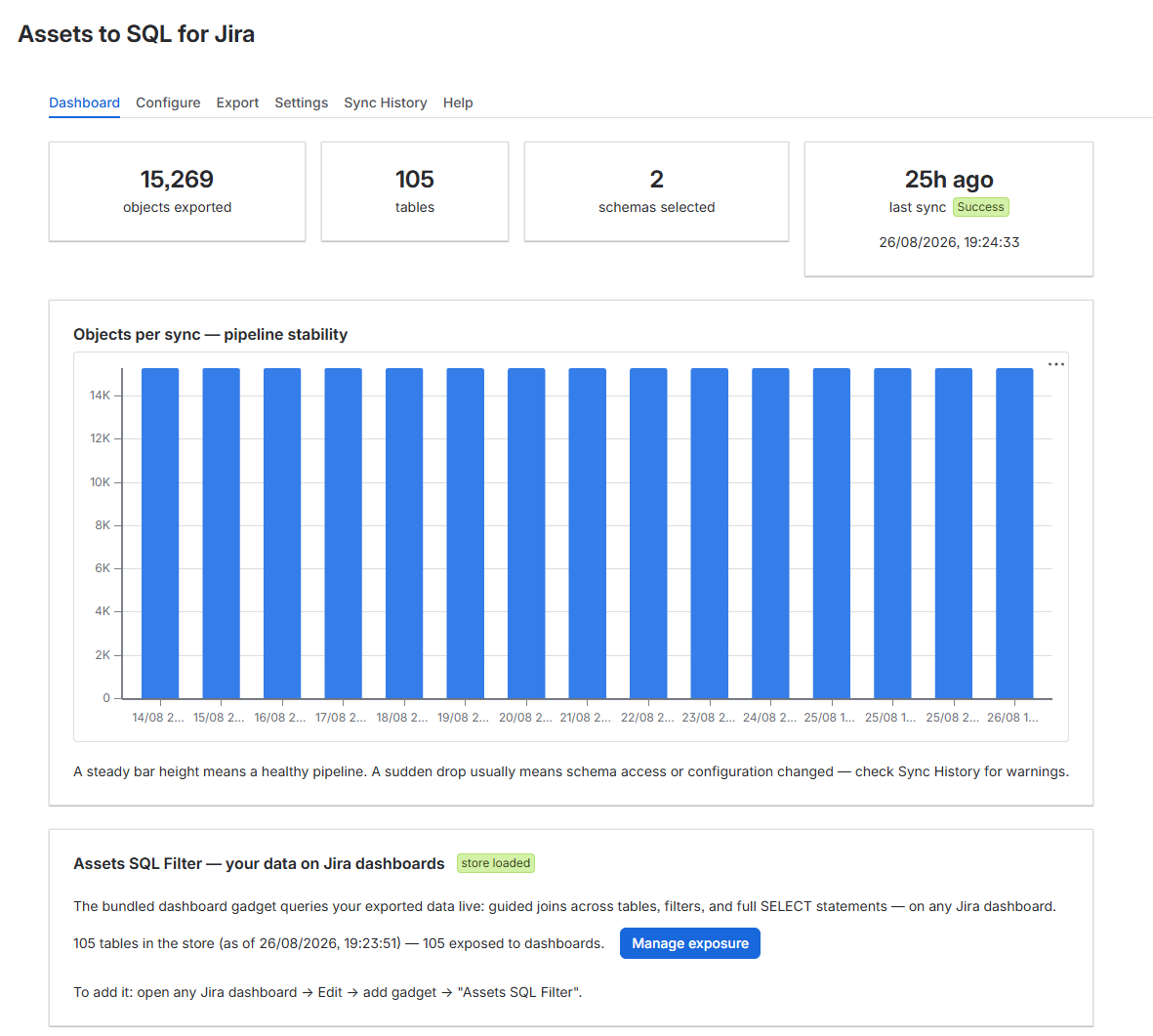Click the 8K y-axis label
This screenshot has width=1153, height=1036.
tap(103, 525)
